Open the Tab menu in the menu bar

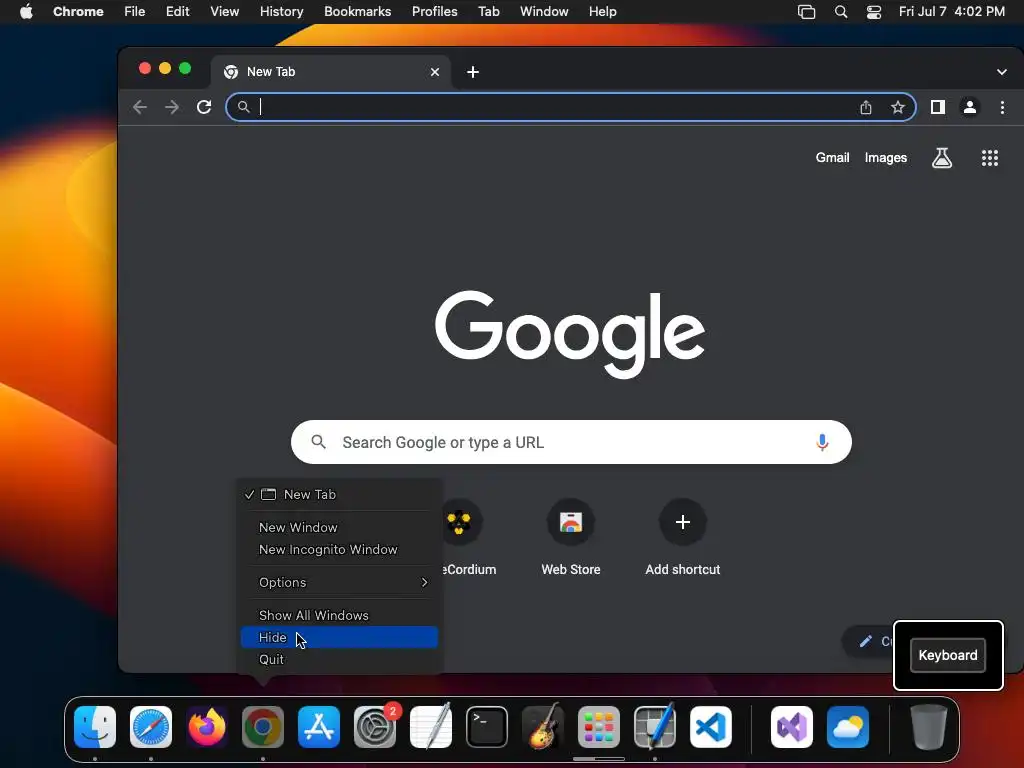(x=488, y=11)
